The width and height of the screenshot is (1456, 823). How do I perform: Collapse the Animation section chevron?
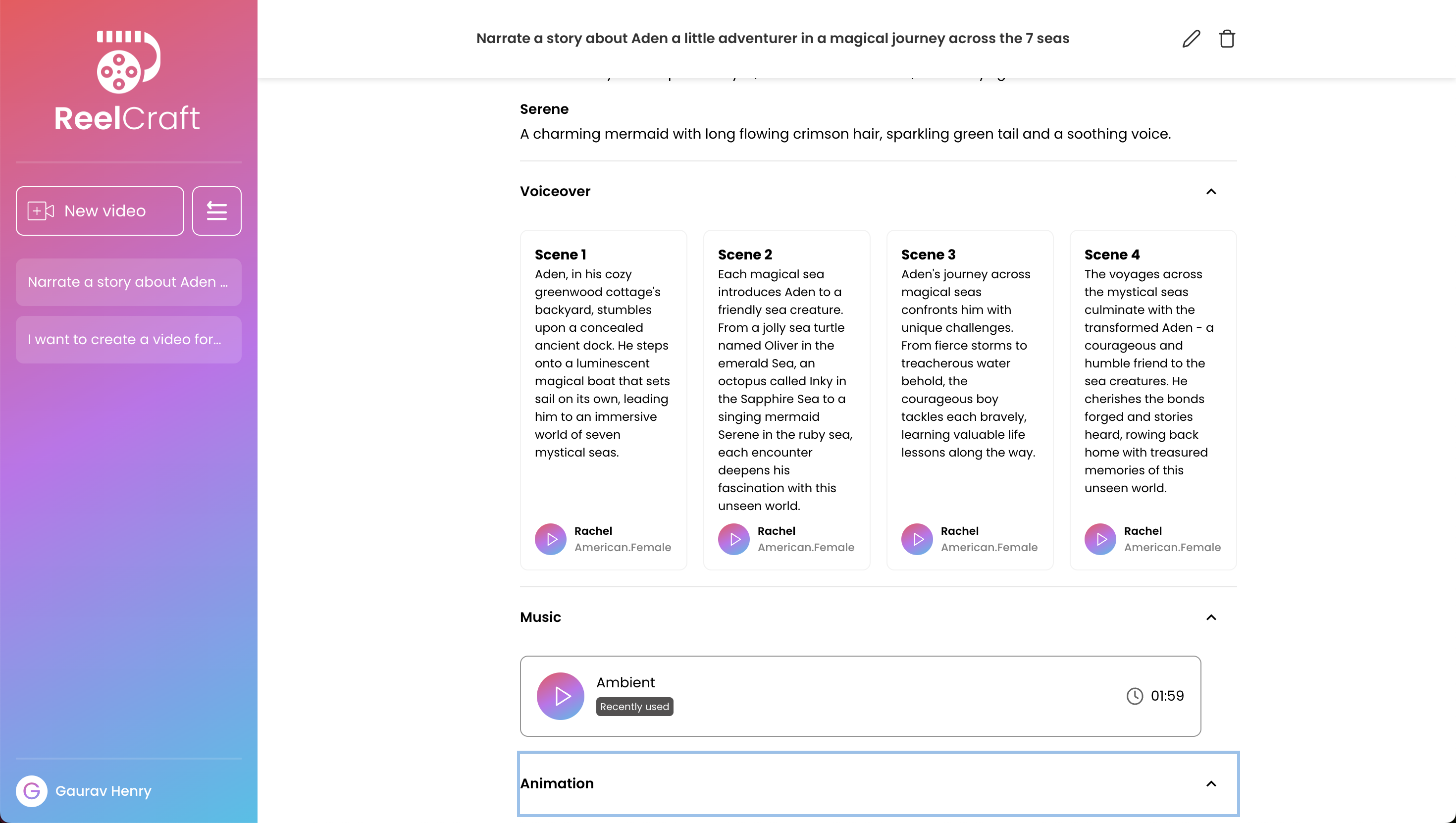(1211, 783)
